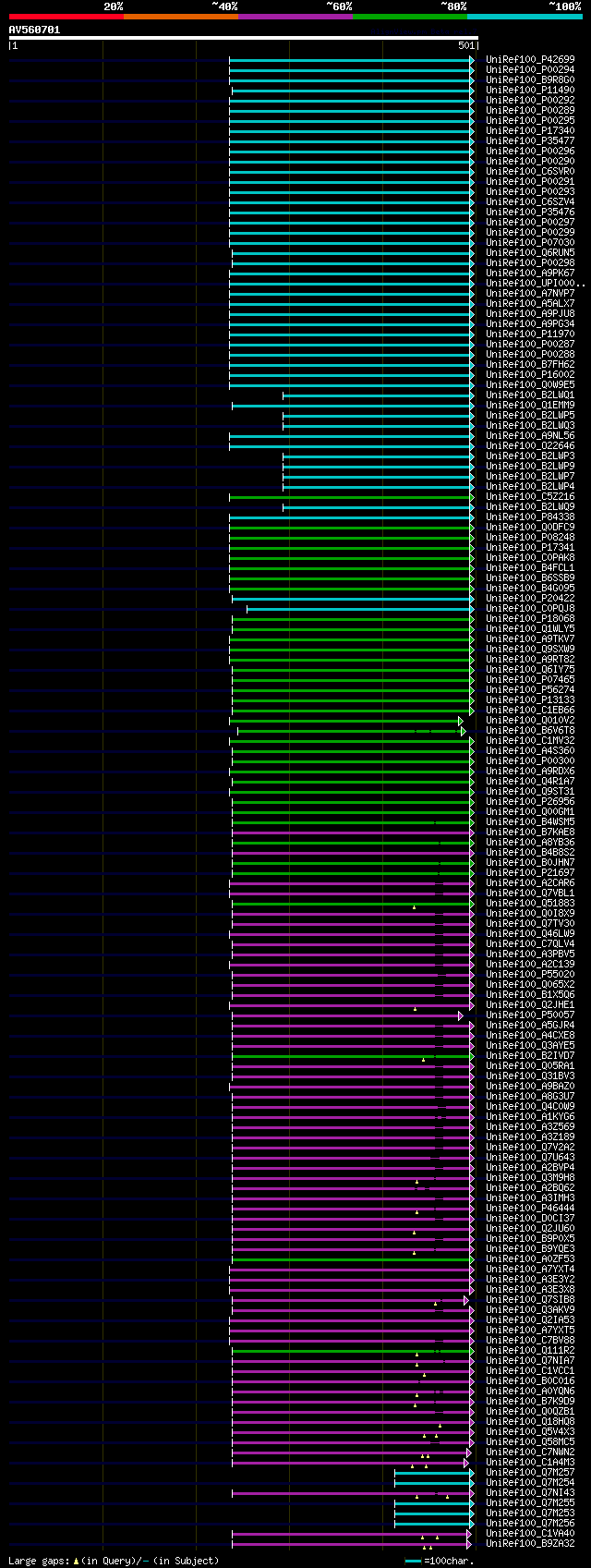591x1568 pixels.
Task: Open hit UniRef100_B7KAE8
Action: coord(530,832)
